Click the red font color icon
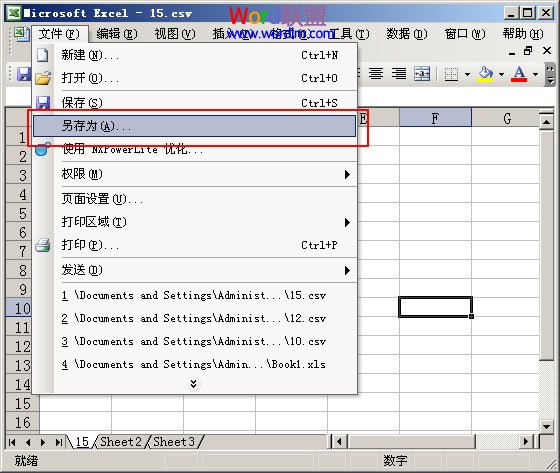This screenshot has width=560, height=473. click(x=519, y=74)
